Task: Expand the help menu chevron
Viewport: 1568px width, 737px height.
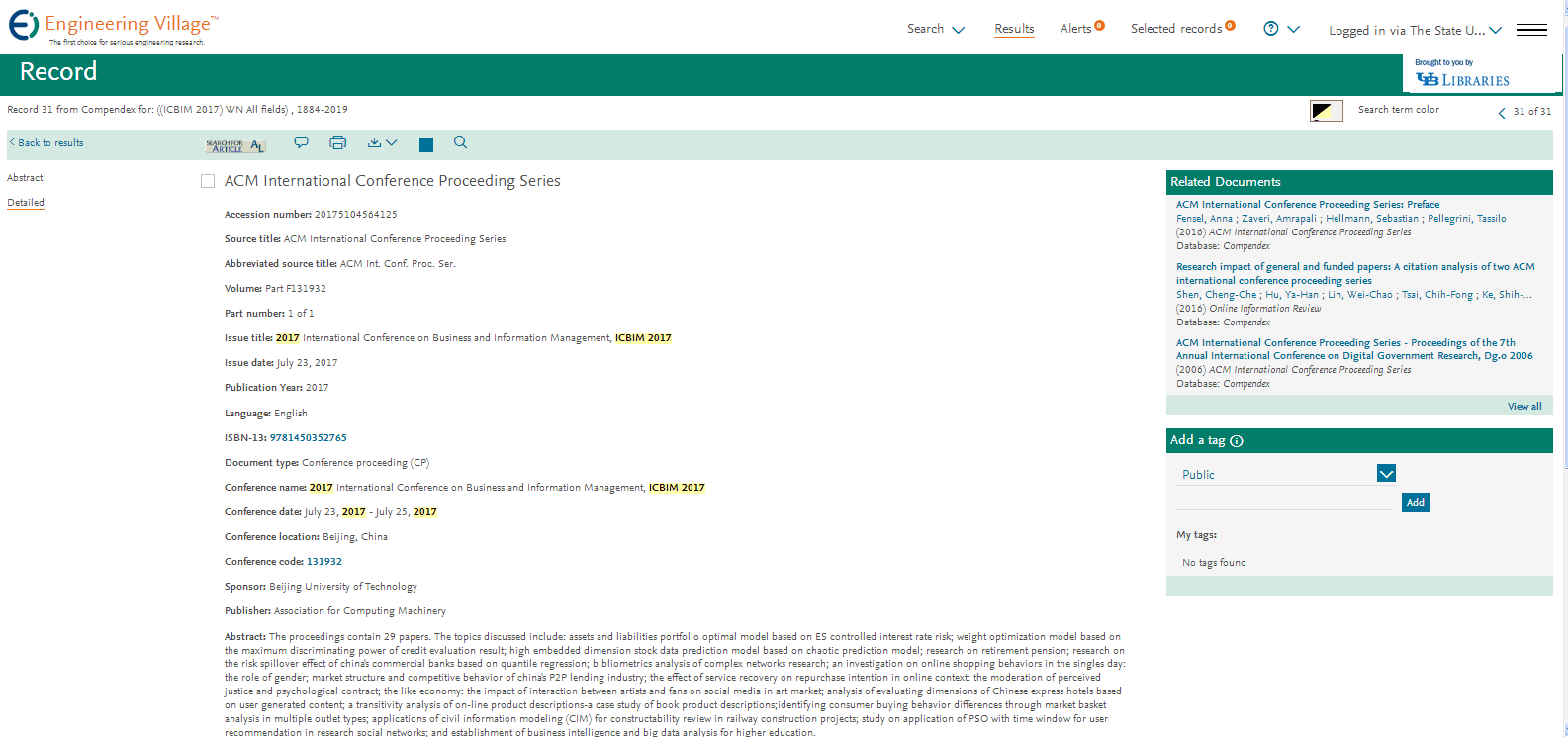Action: point(1293,29)
